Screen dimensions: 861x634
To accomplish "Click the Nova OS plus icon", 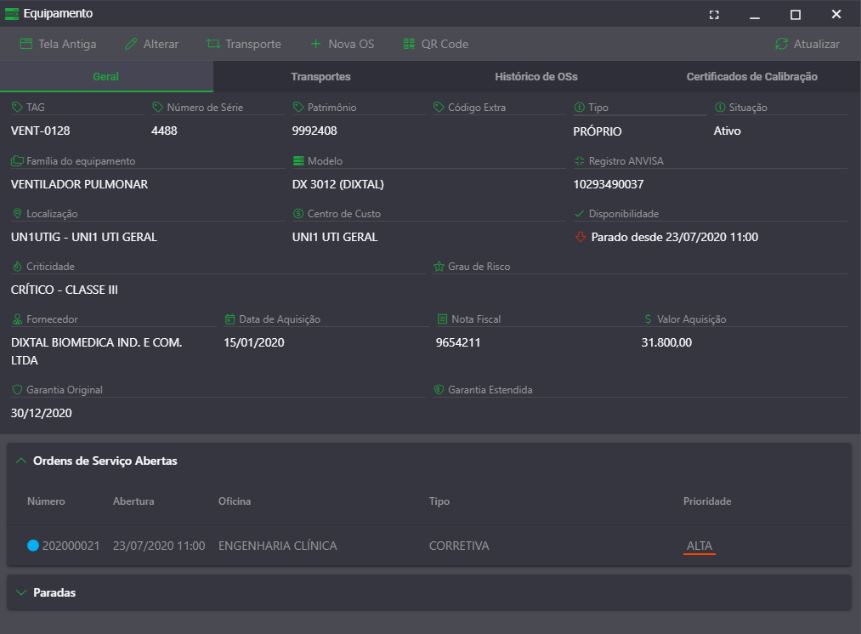I will pos(315,44).
